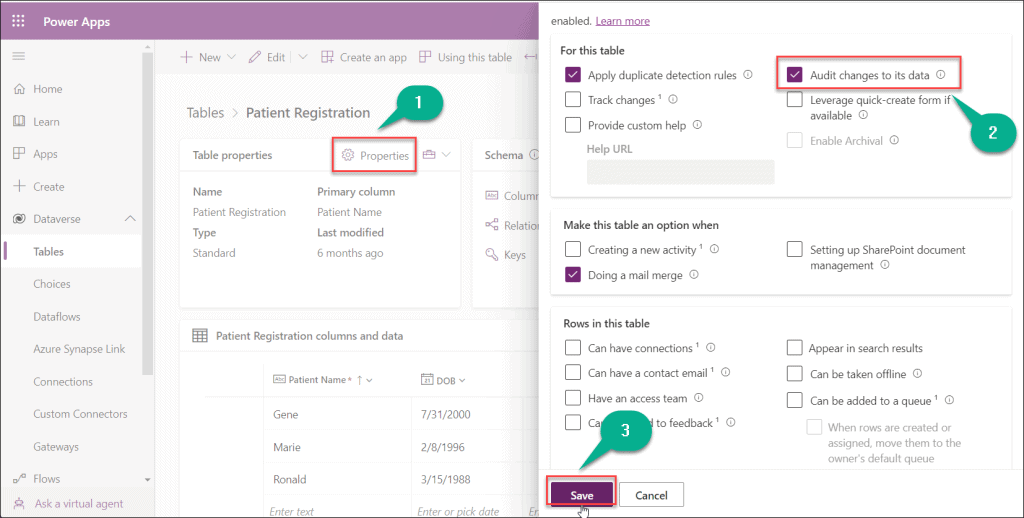The image size is (1024, 518).
Task: Show info for Apply duplicate detection rules
Action: coord(748,74)
